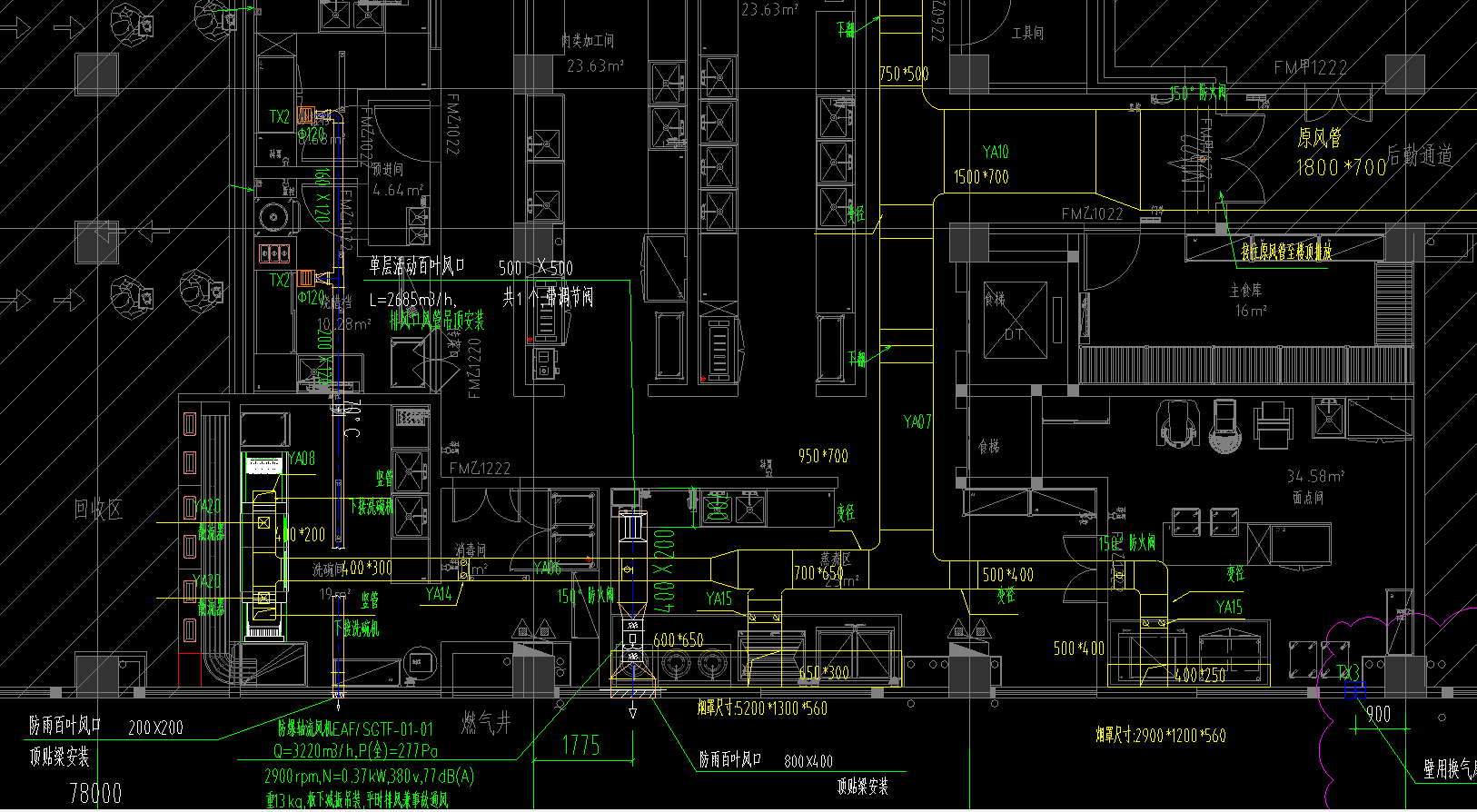Select the YA06 duct tag

point(547,568)
